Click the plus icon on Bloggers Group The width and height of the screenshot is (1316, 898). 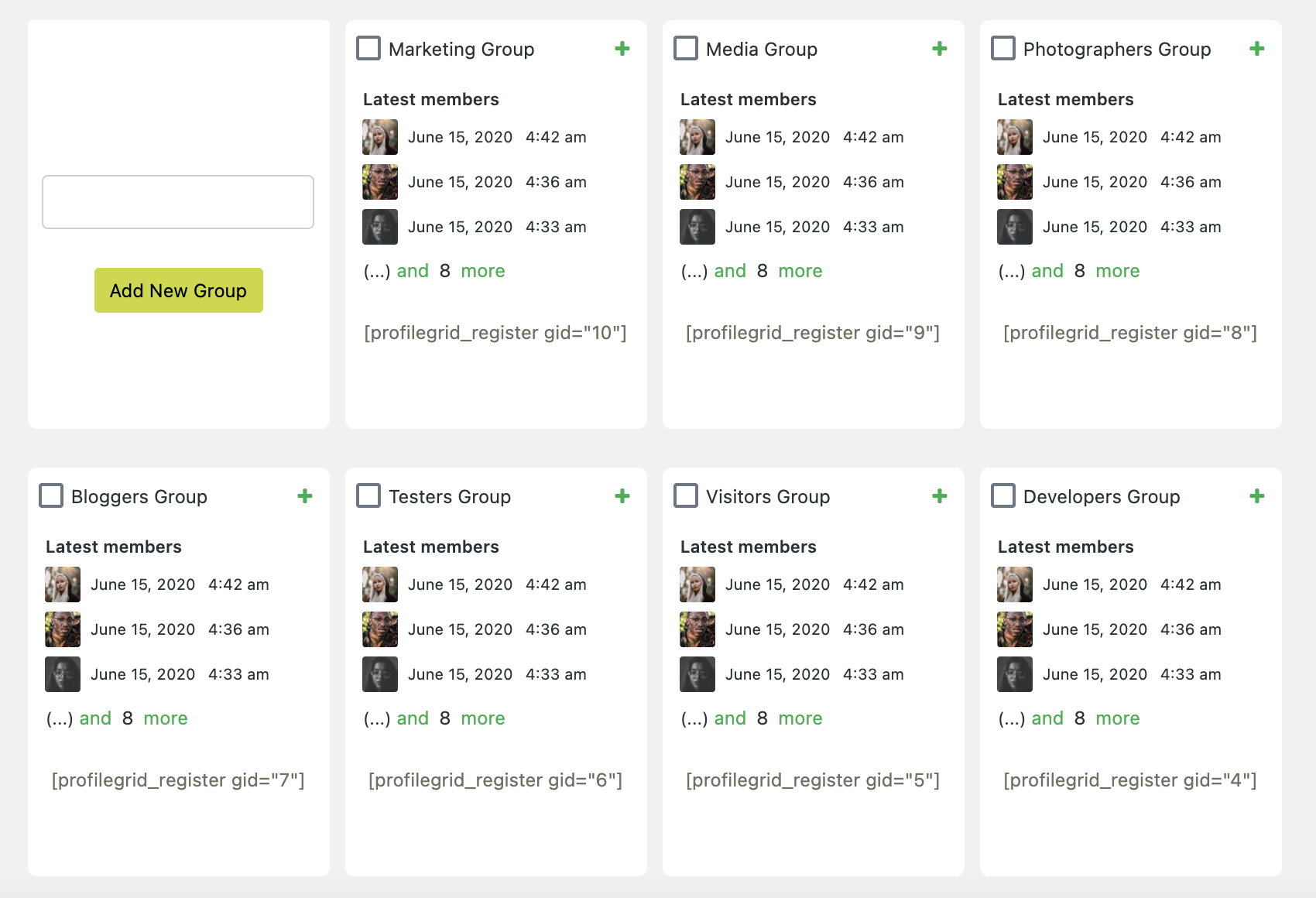[305, 495]
